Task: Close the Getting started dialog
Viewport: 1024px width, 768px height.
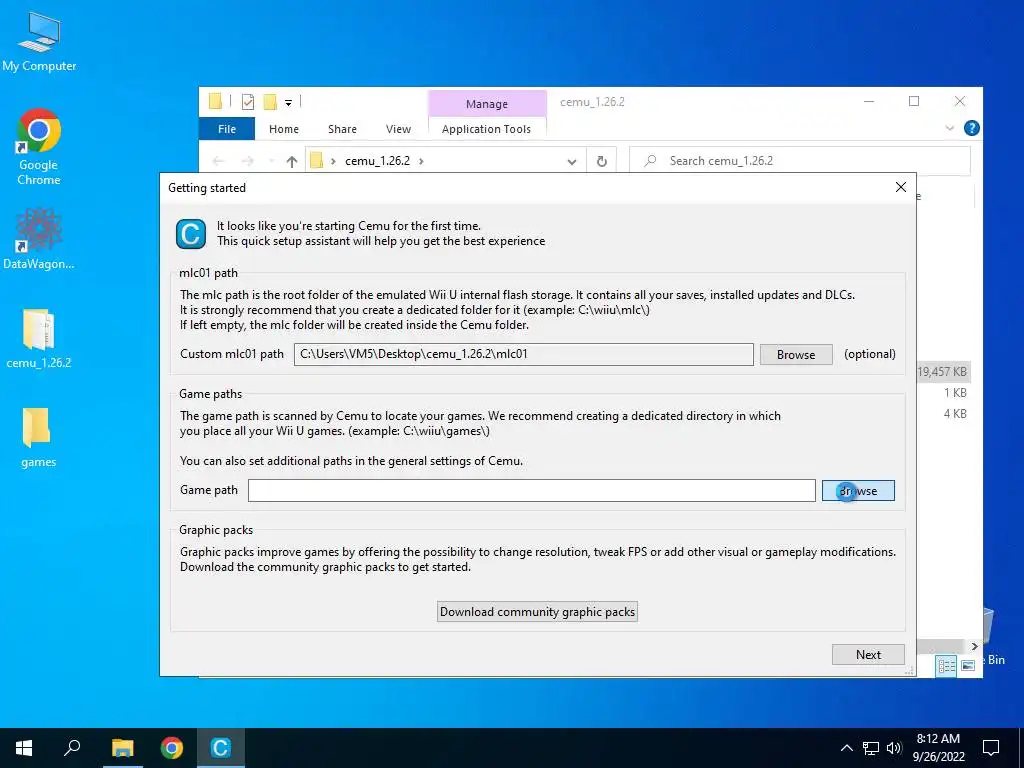Action: coord(901,187)
